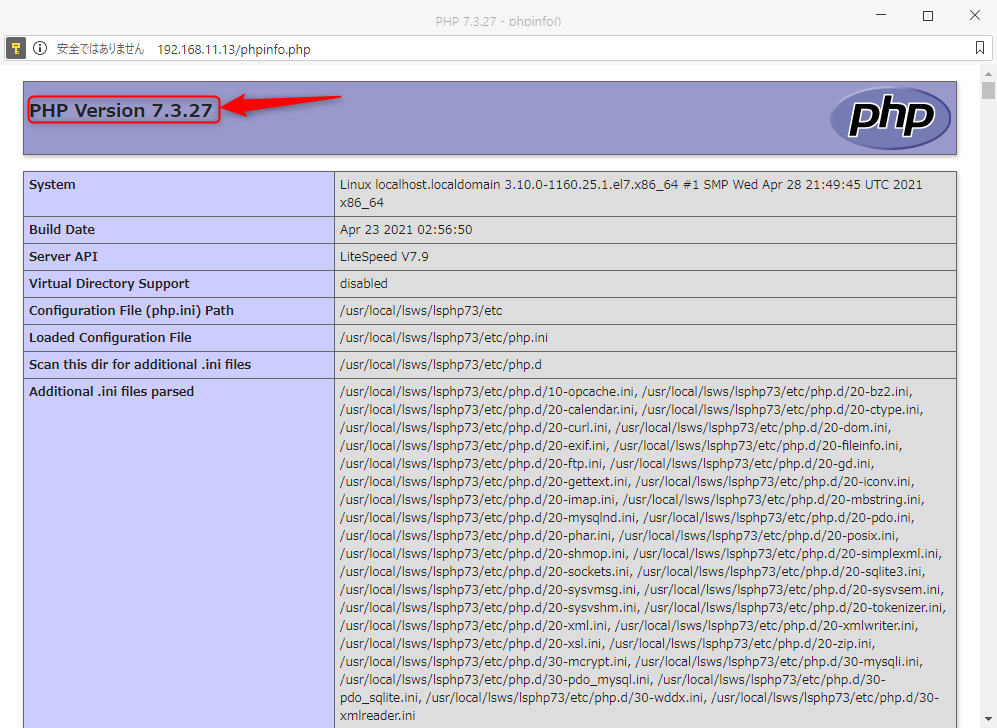Click the bookmark icon in the address bar
This screenshot has width=997, height=728.
point(979,48)
